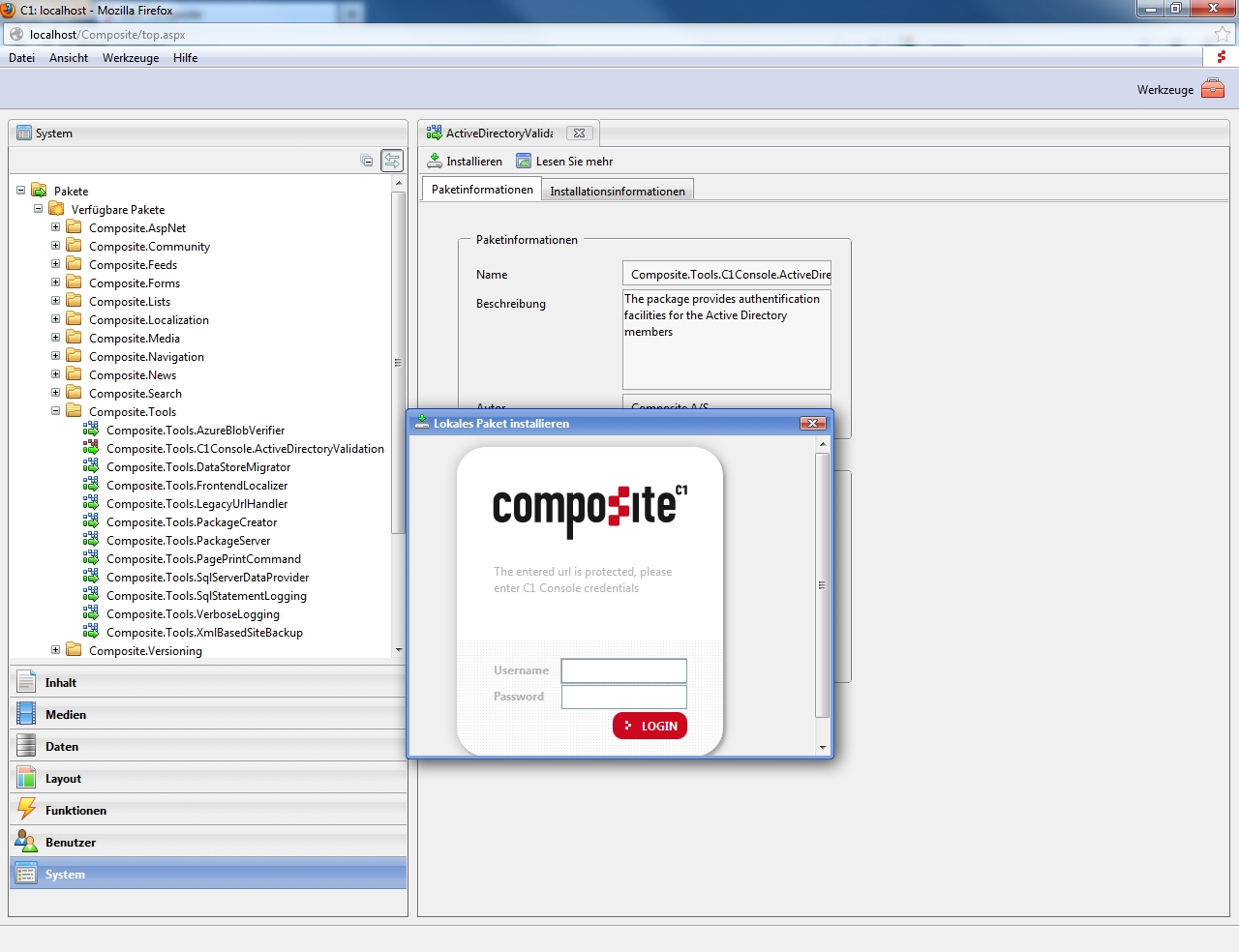Viewport: 1239px width, 952px height.
Task: Click the Lesen Sie mehr icon
Action: (524, 161)
